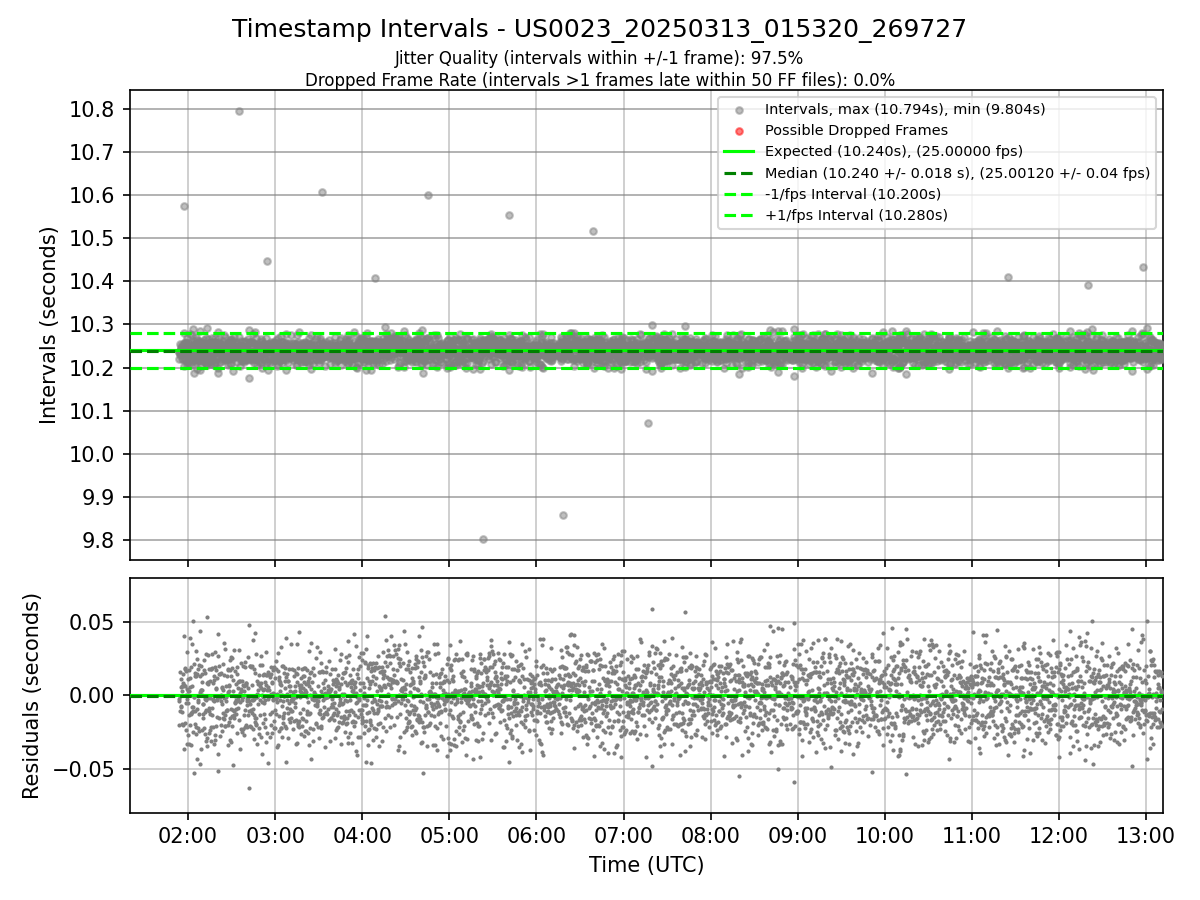Click the x-axis tick label '09:00'
The height and width of the screenshot is (900, 1200).
coord(797,834)
